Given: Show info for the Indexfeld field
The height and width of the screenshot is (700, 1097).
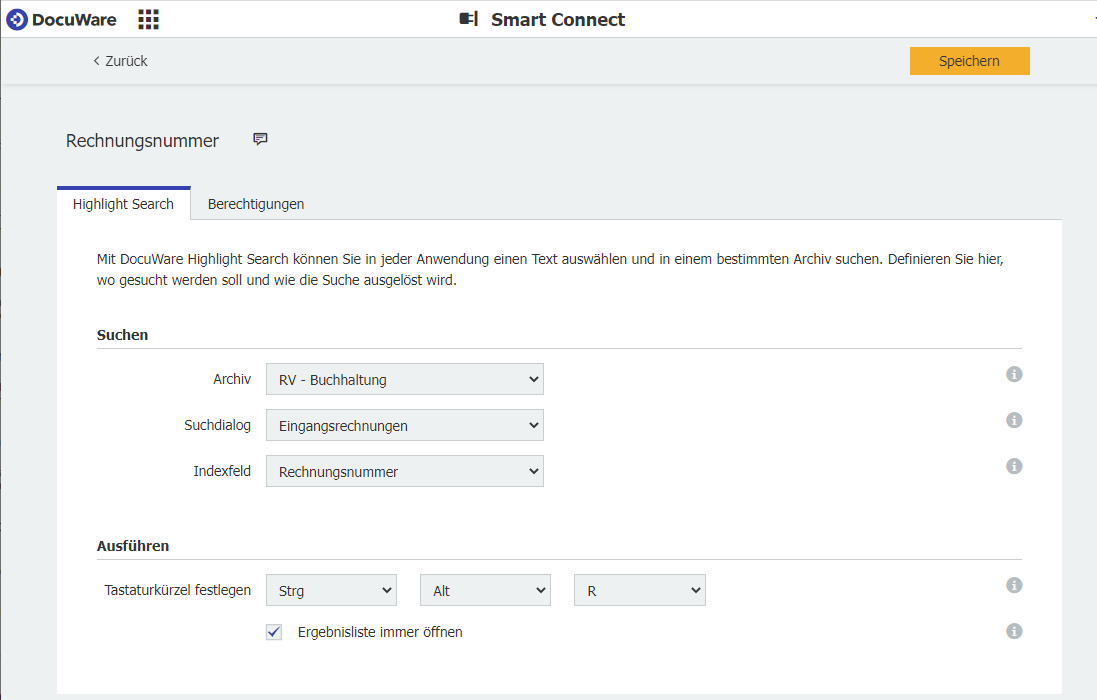Looking at the screenshot, I should (1014, 466).
